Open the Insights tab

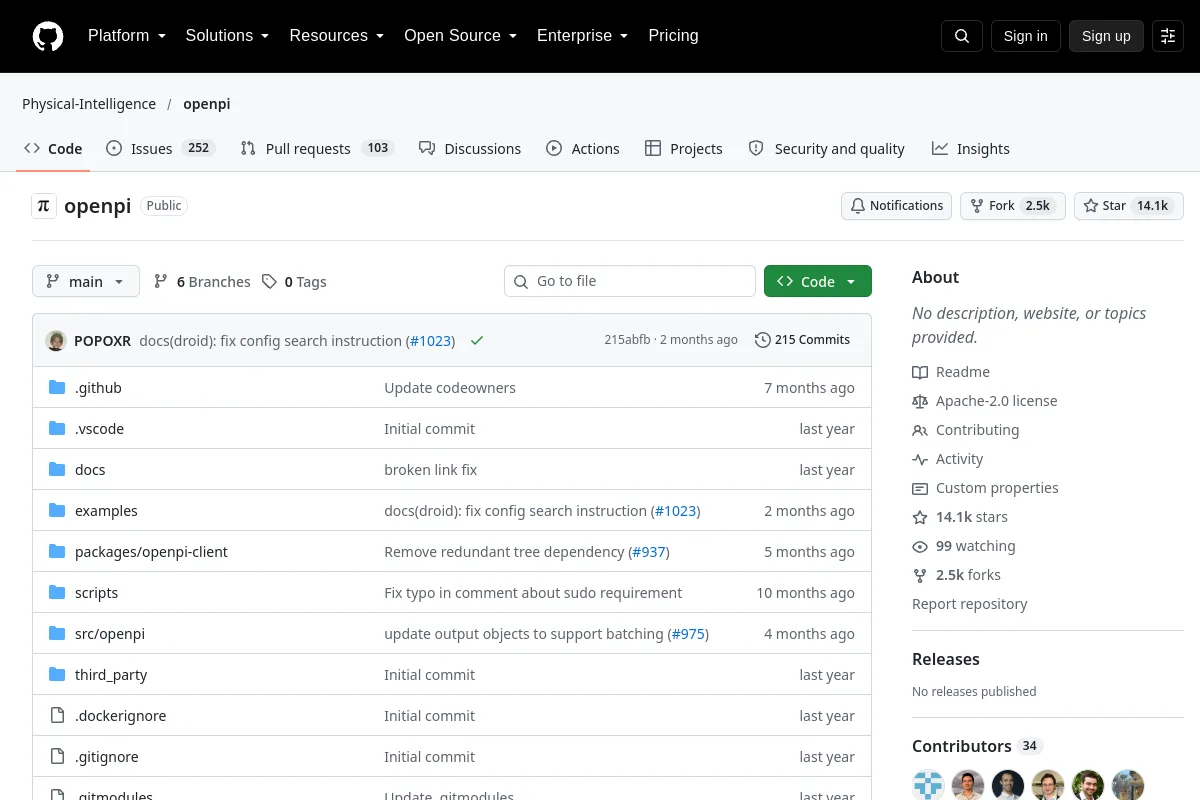point(971,148)
